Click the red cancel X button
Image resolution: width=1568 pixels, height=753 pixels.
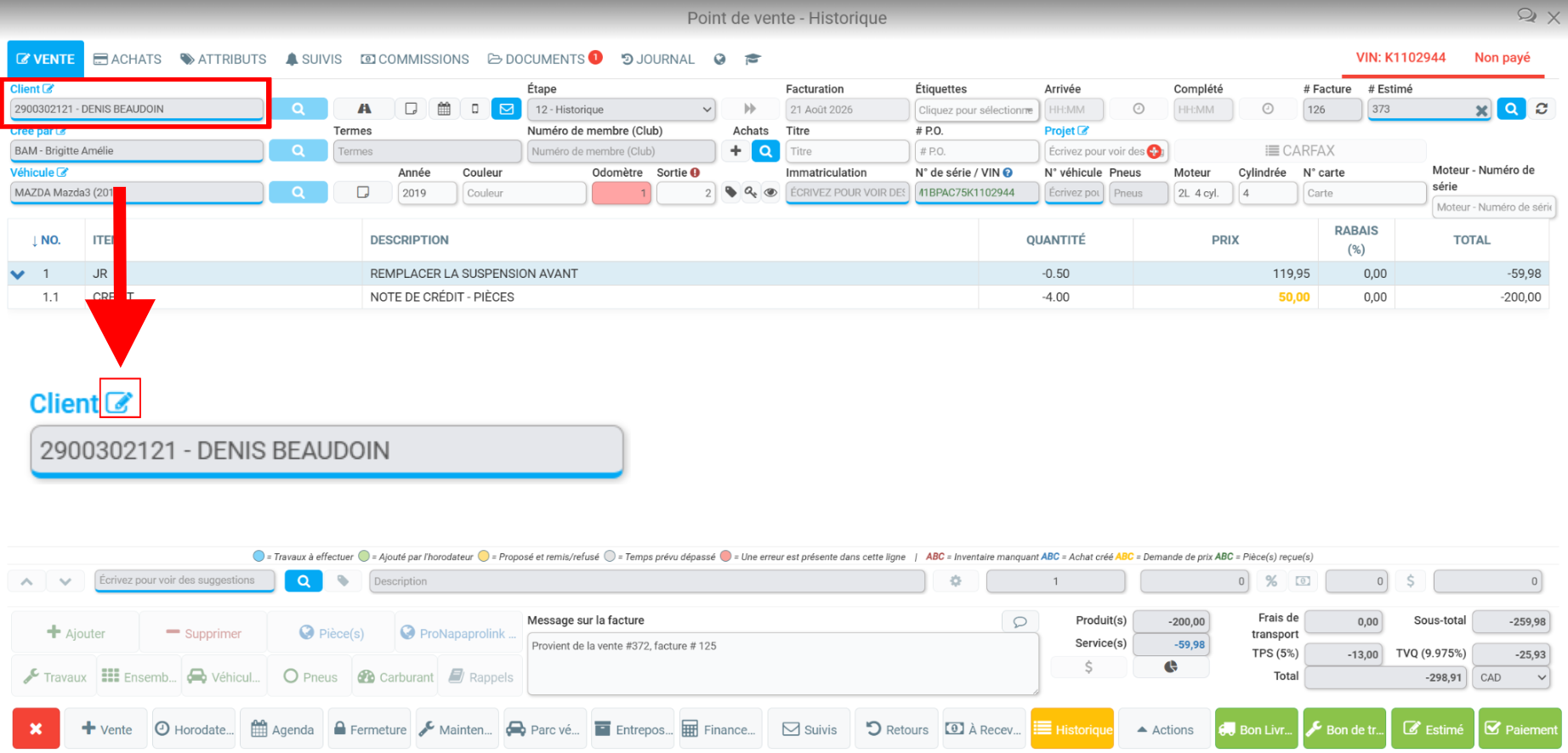(36, 729)
